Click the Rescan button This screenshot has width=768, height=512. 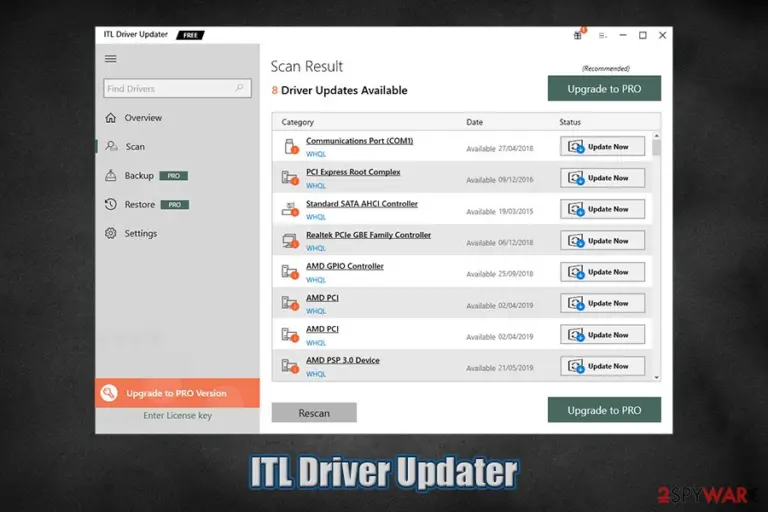(x=314, y=413)
